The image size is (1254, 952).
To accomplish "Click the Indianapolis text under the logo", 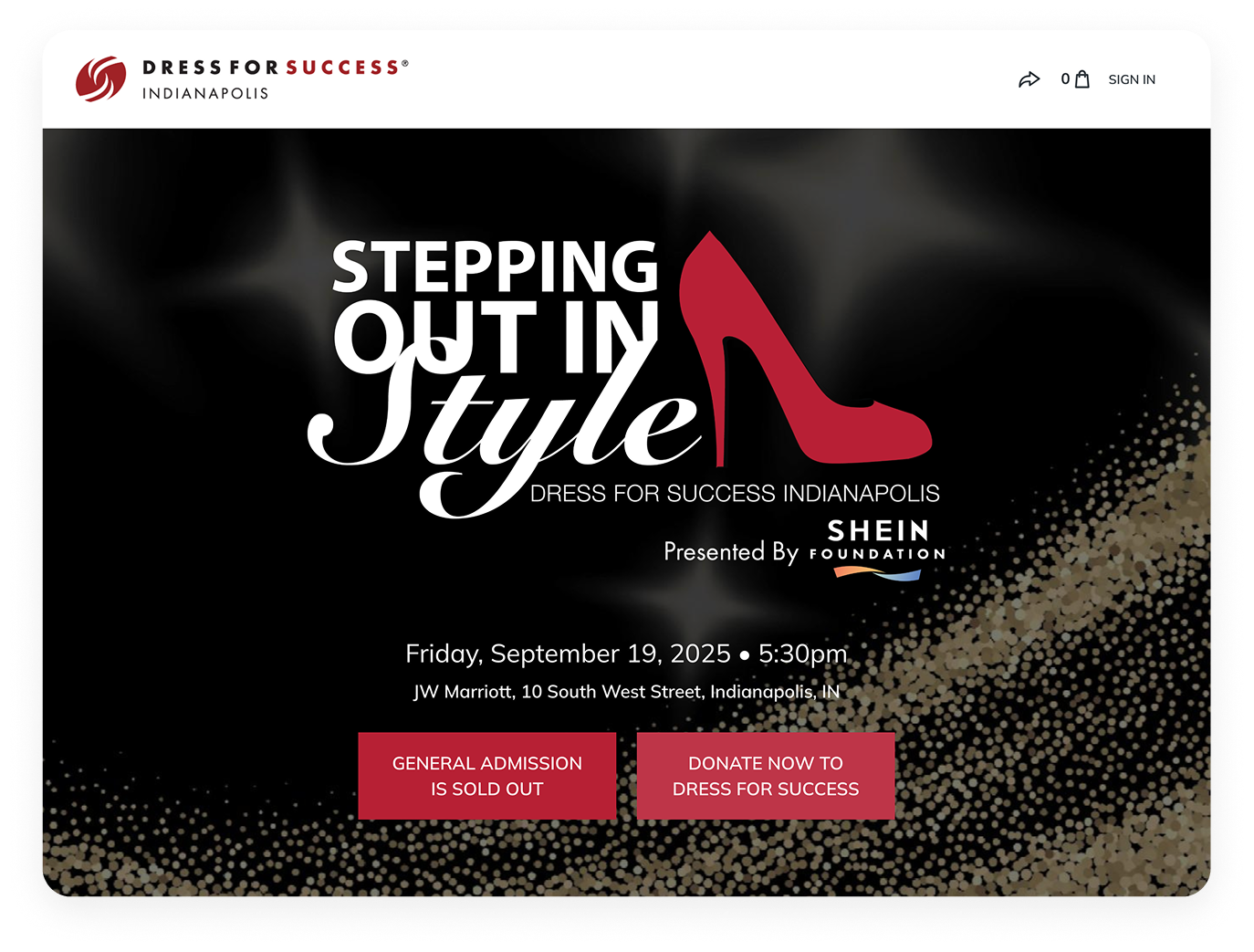I will coord(205,93).
